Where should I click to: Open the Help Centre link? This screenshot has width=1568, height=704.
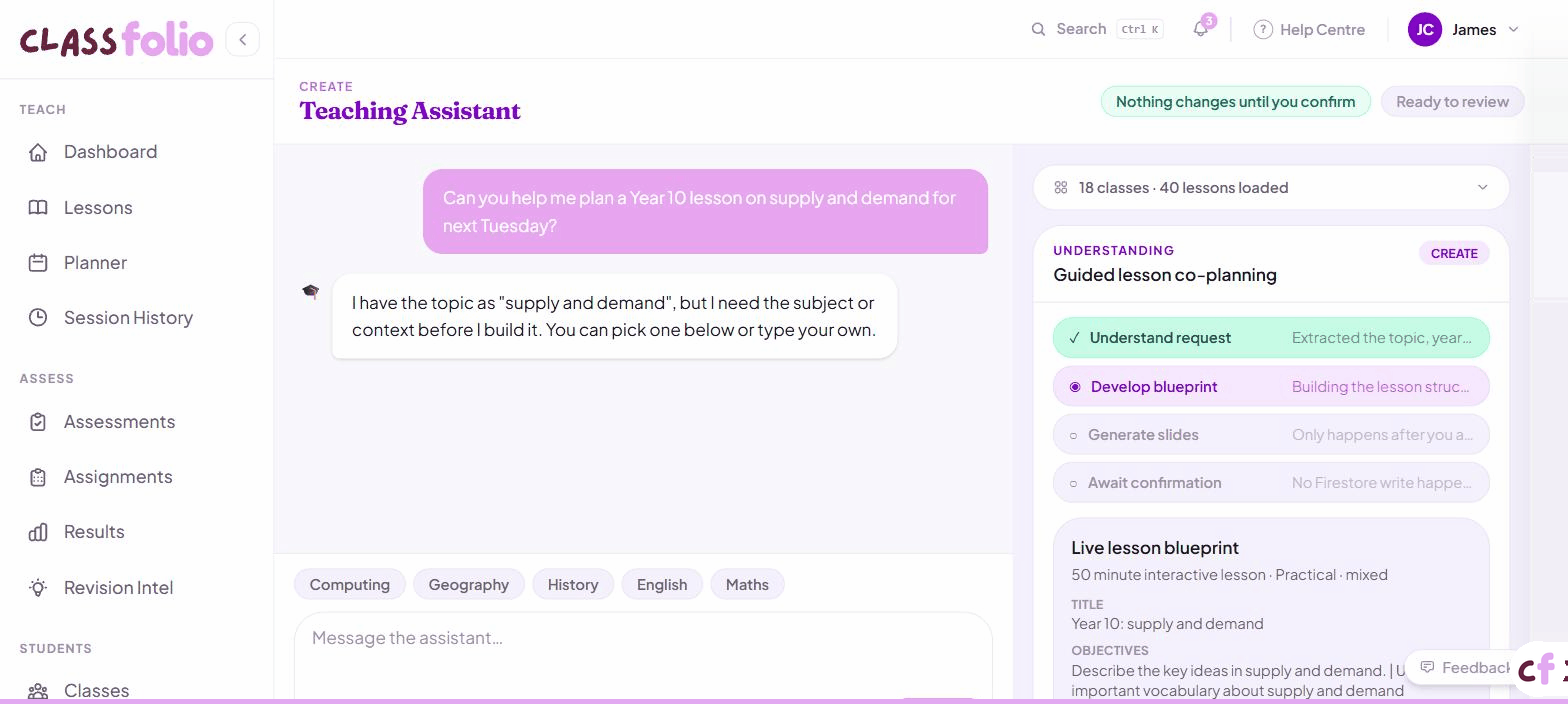pos(1309,30)
